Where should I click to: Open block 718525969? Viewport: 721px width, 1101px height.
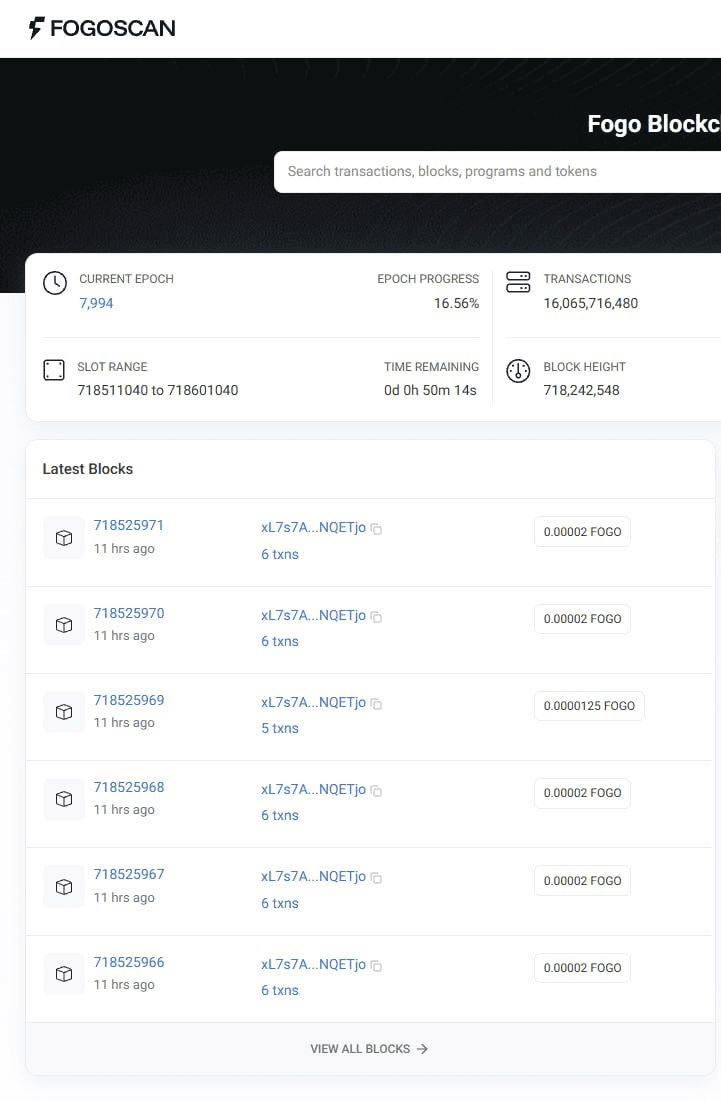coord(129,700)
